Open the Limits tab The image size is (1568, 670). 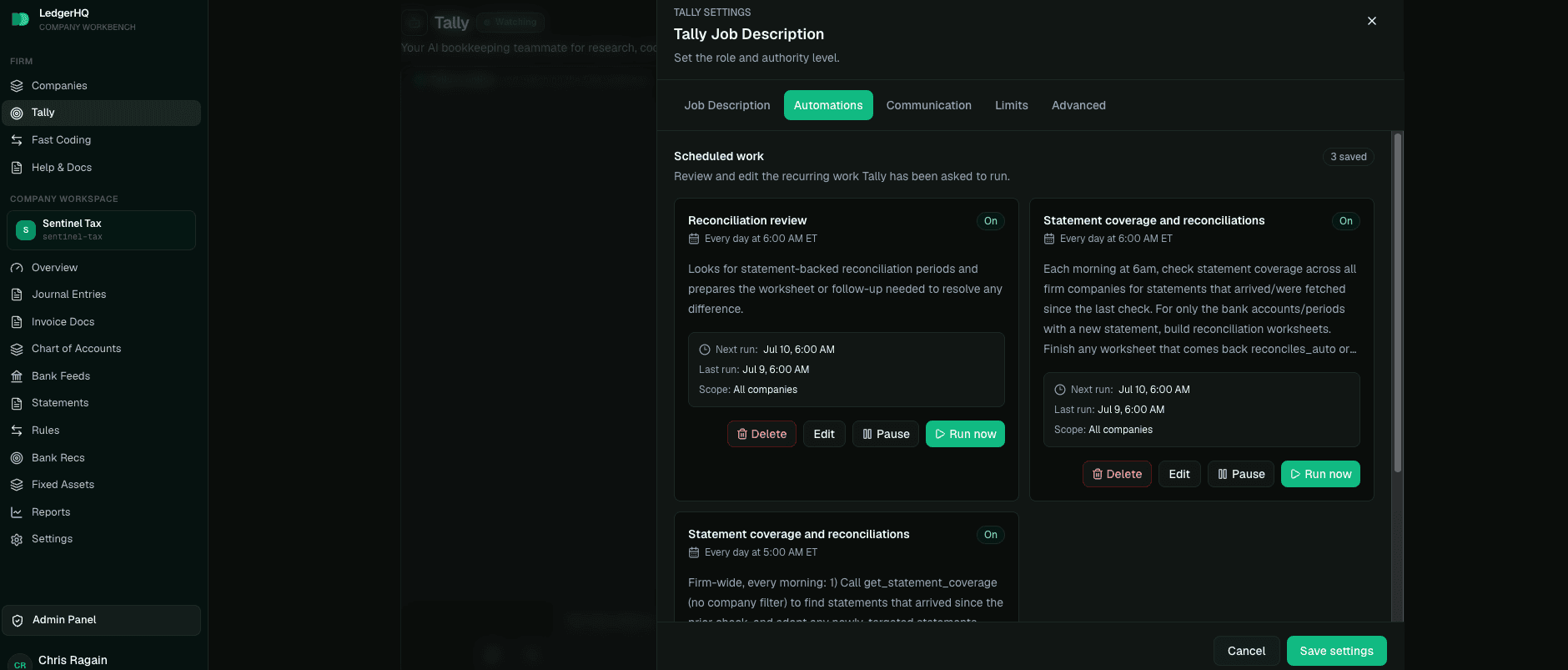[x=1012, y=105]
